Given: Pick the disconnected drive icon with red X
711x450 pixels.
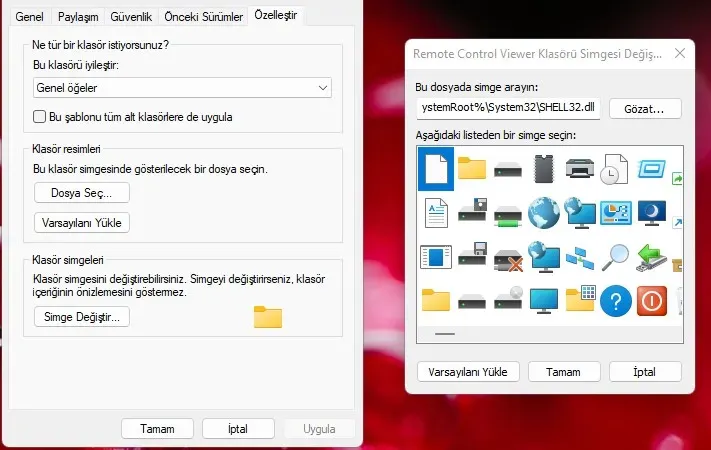Looking at the screenshot, I should 508,256.
